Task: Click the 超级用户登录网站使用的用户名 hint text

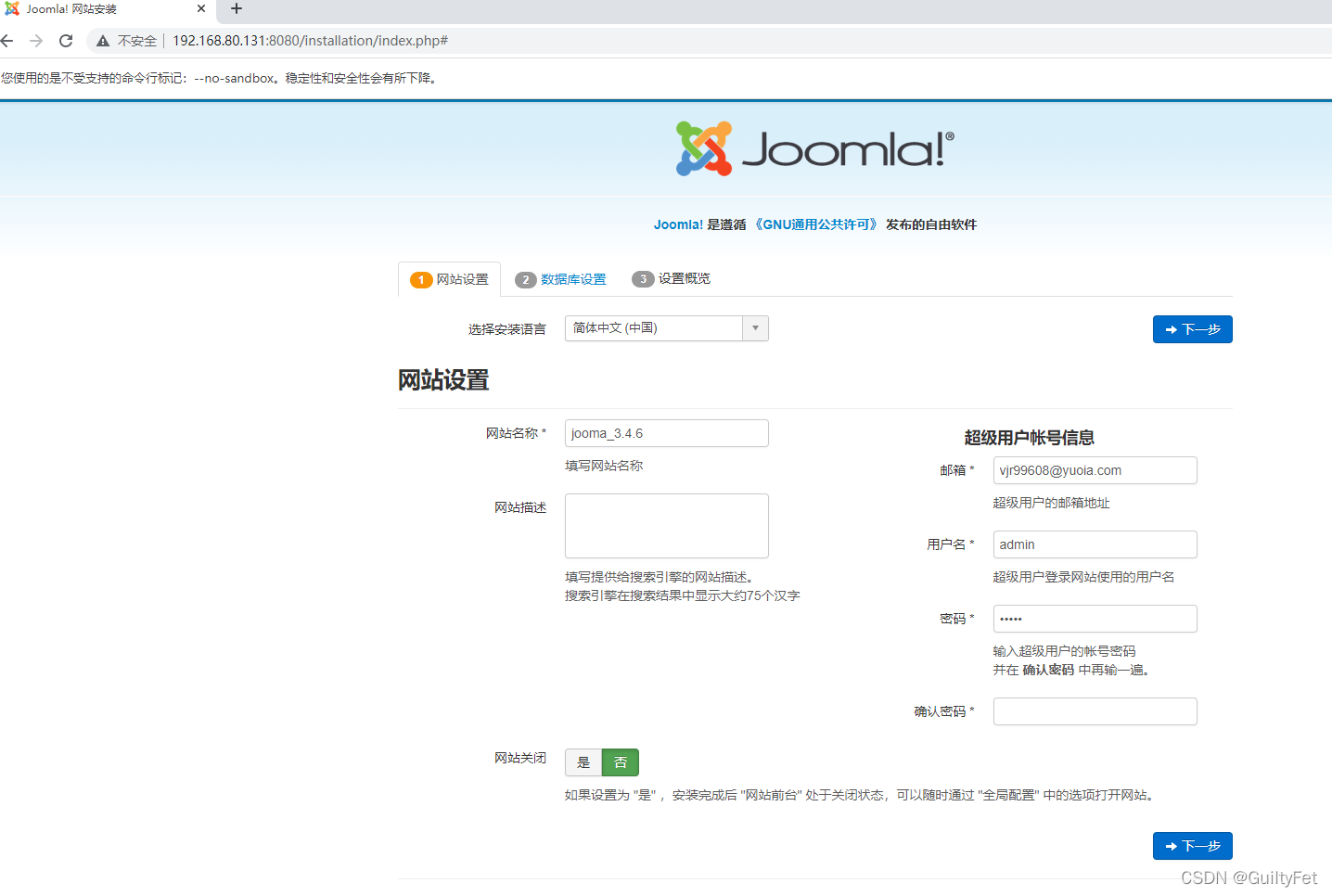Action: [1083, 577]
